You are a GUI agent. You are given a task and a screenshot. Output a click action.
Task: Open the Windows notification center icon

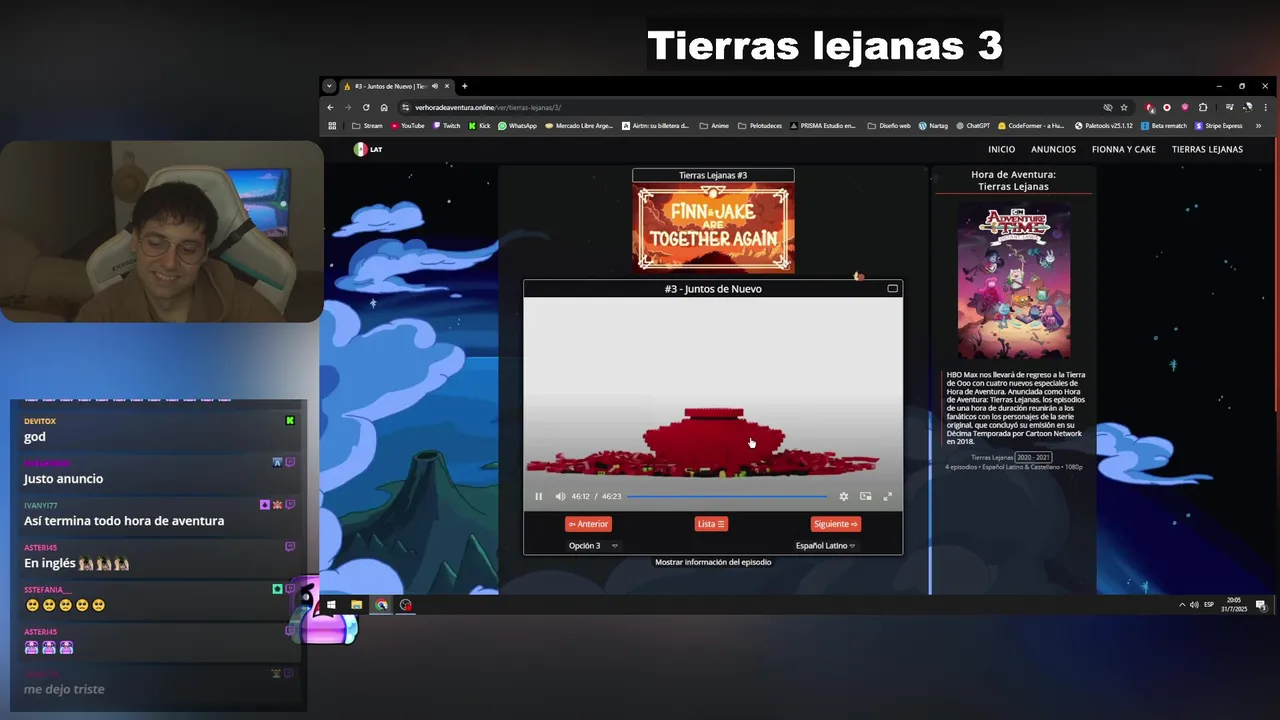coord(1261,605)
